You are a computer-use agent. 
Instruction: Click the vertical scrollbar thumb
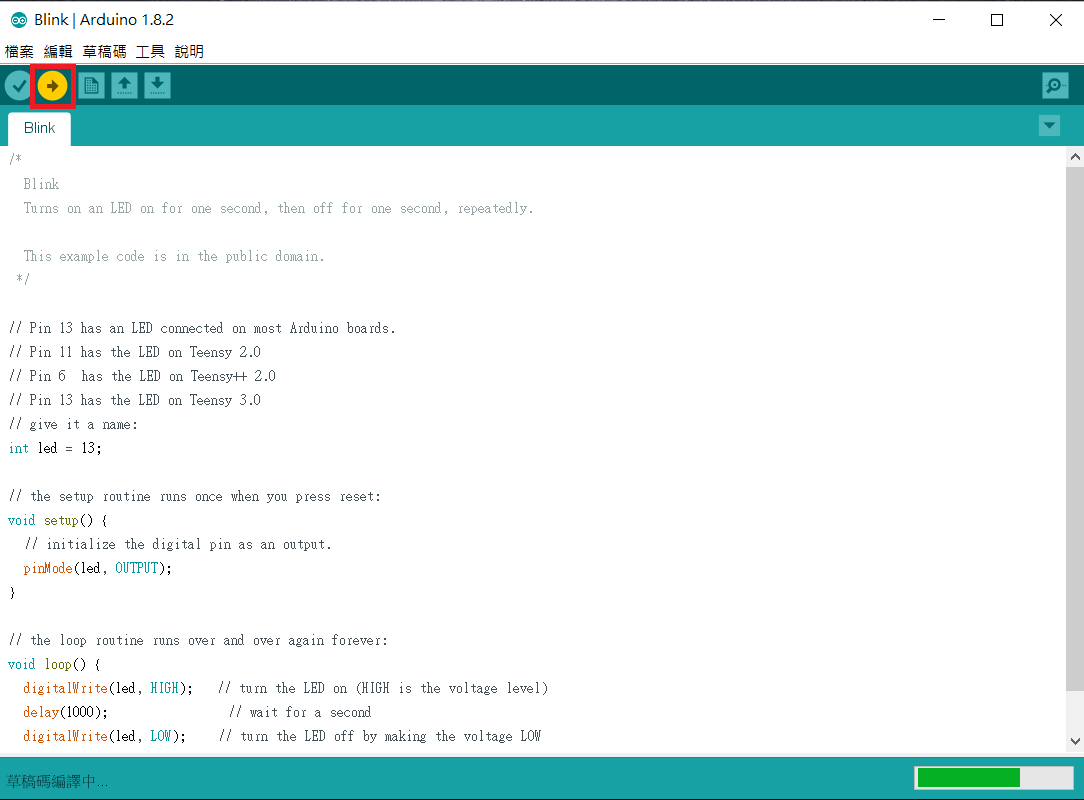(x=1075, y=428)
